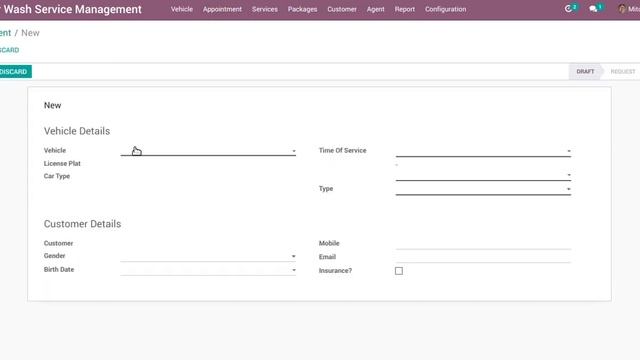Viewport: 640px width, 360px height.
Task: Expand the Gender dropdown arrow
Action: tap(293, 256)
